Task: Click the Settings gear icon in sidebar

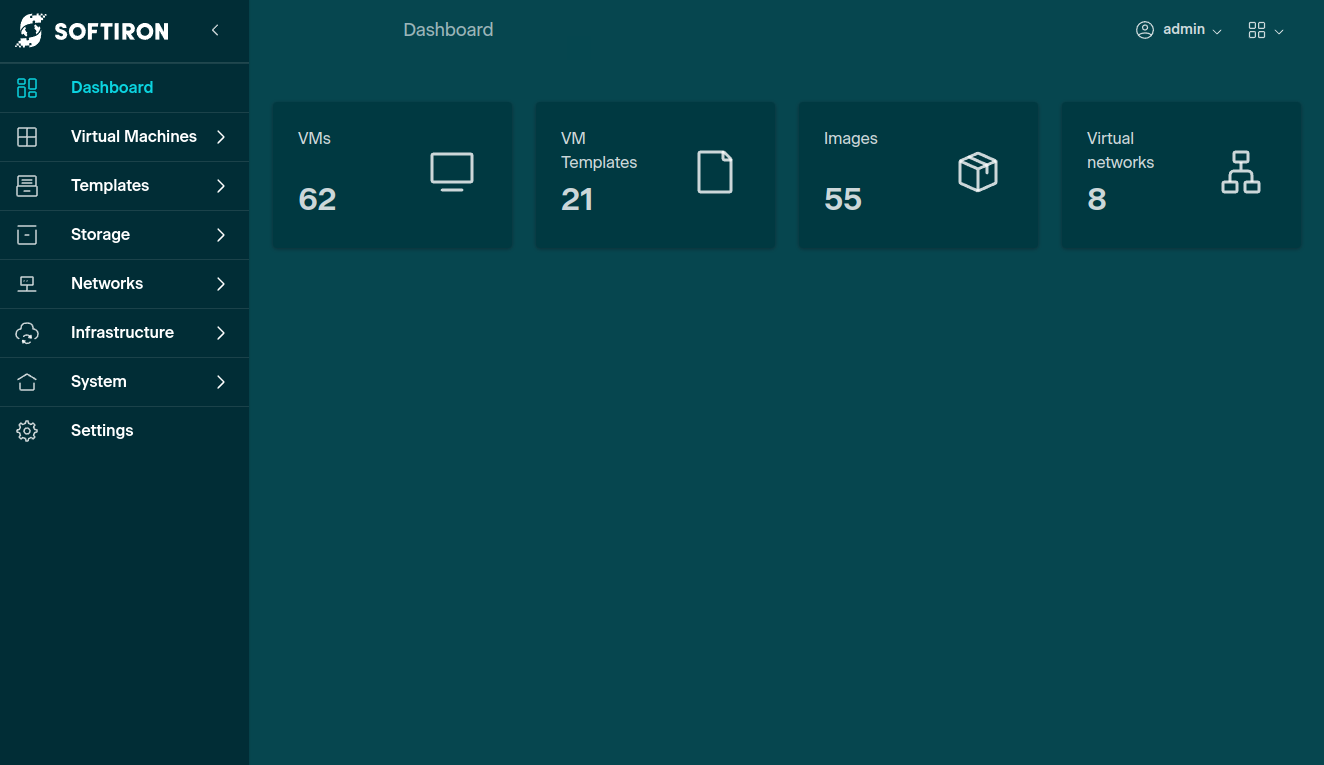Action: coord(27,431)
